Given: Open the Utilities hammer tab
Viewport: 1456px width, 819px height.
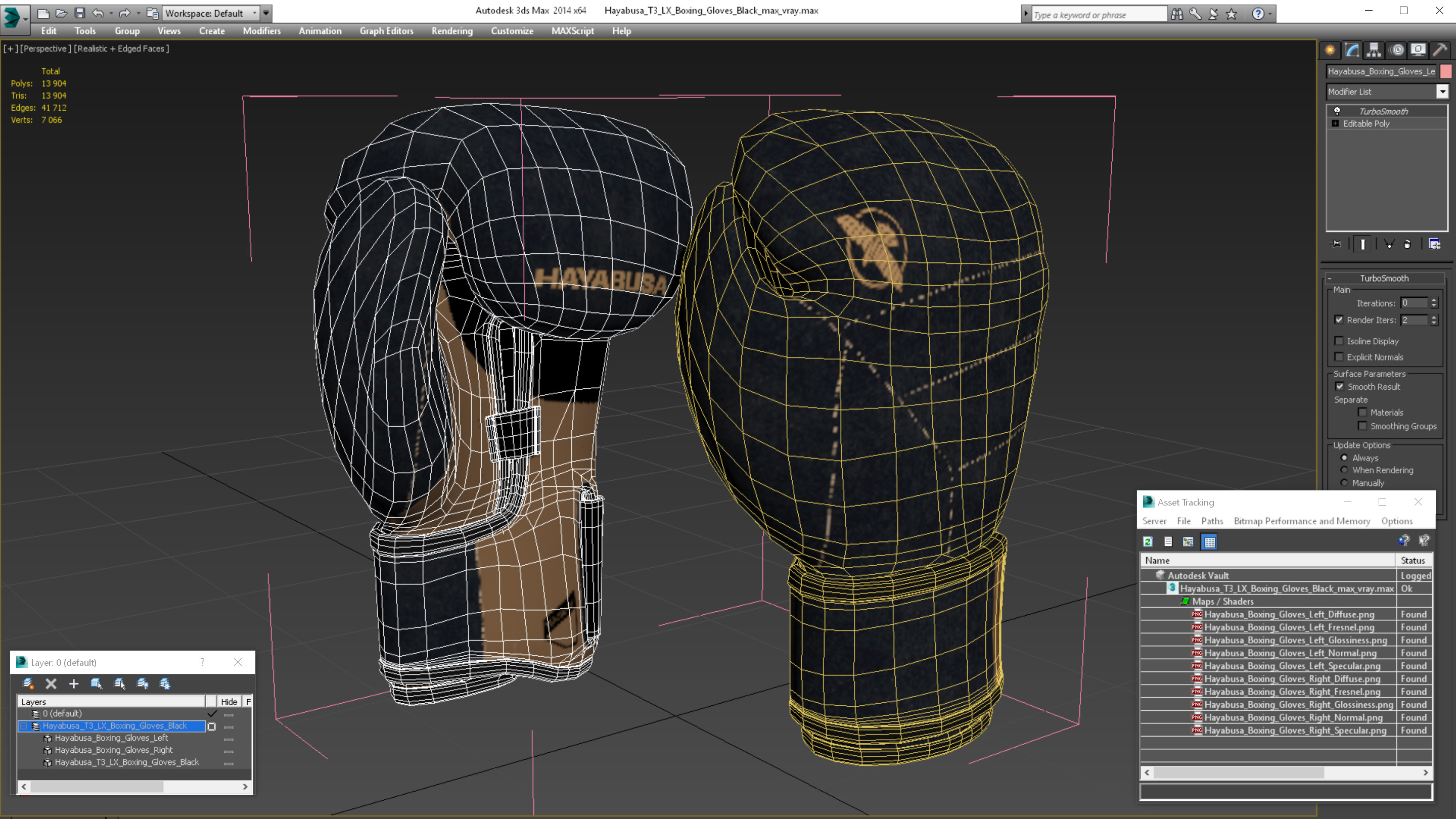Looking at the screenshot, I should tap(1440, 51).
